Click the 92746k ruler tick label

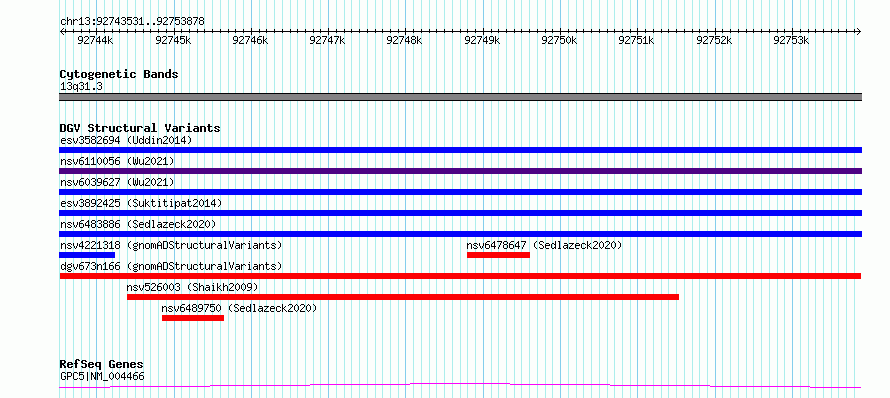click(x=250, y=40)
